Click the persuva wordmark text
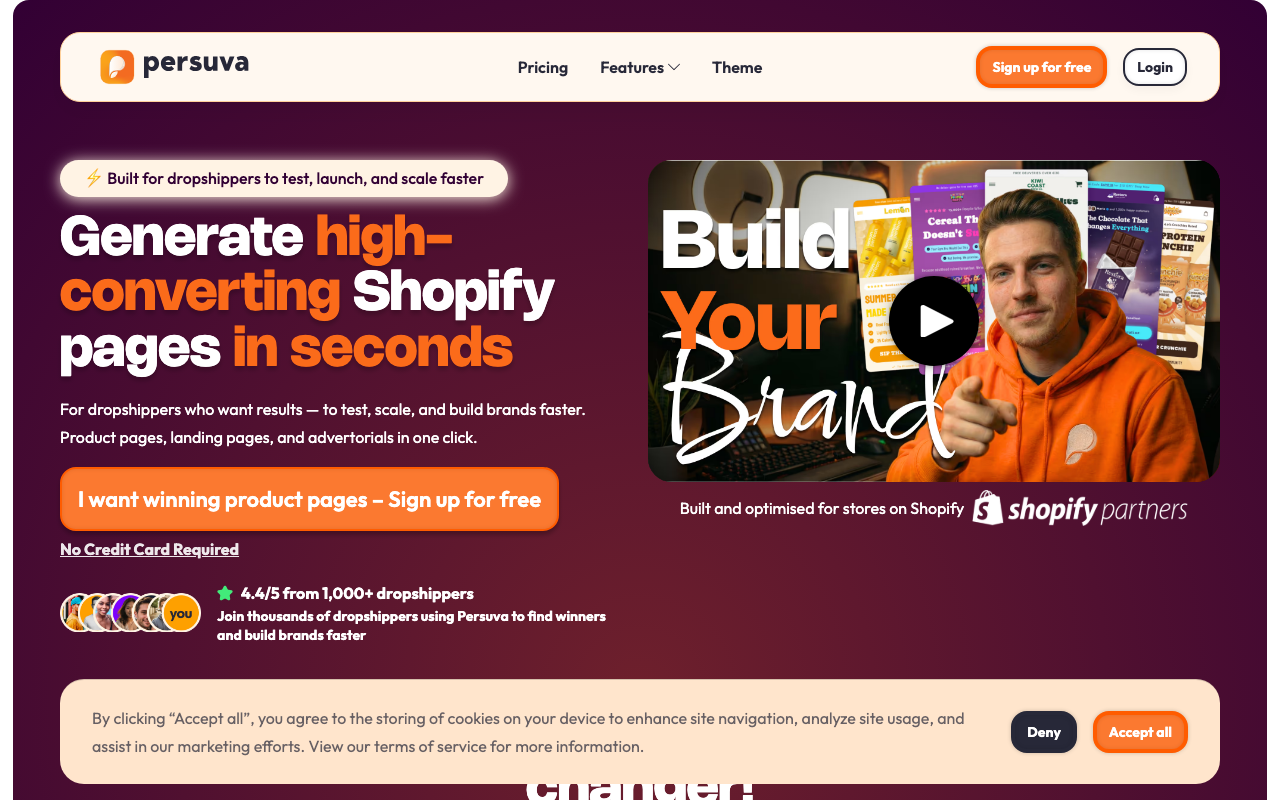Image resolution: width=1280 pixels, height=800 pixels. (196, 65)
